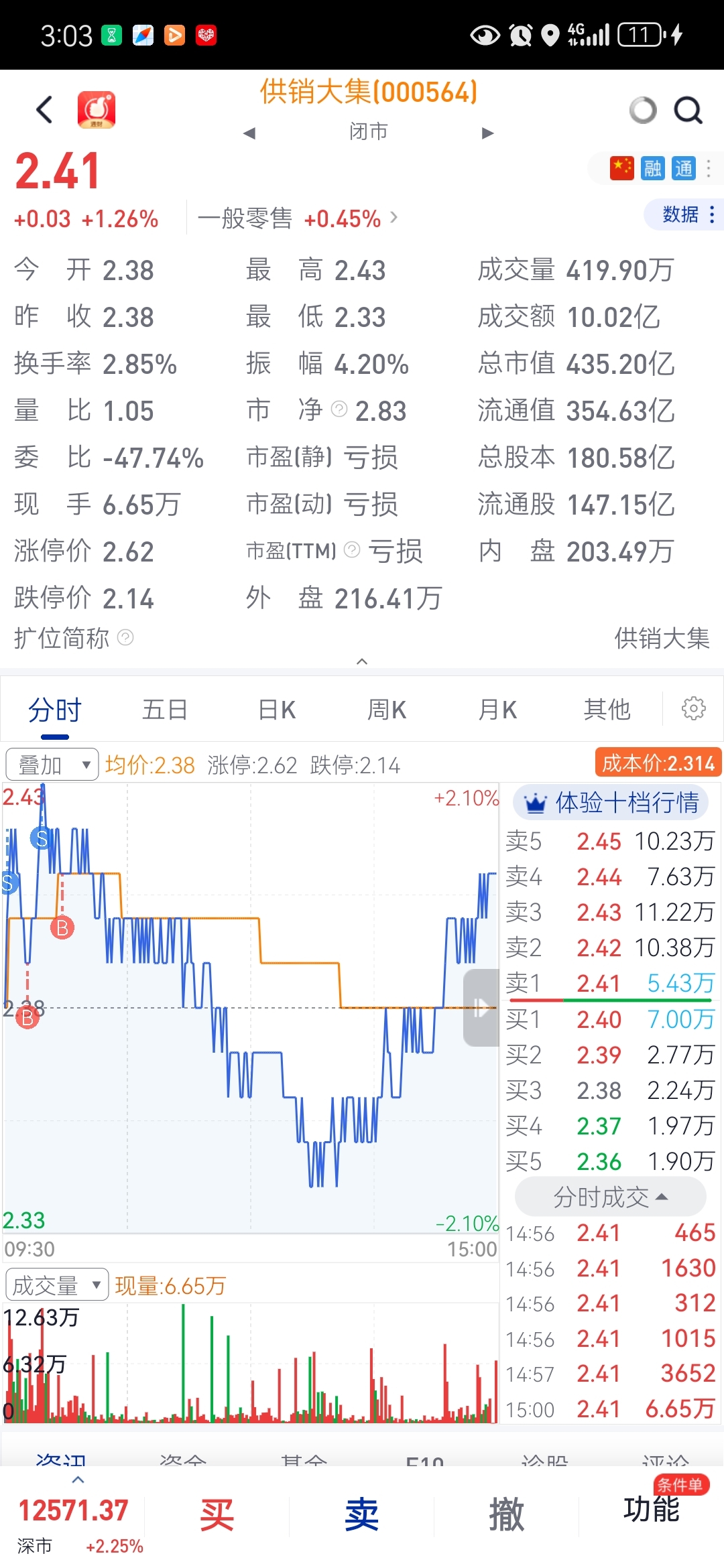Tap help icon next to 市盈(TTM)
The image size is (724, 1568).
pyautogui.click(x=352, y=550)
